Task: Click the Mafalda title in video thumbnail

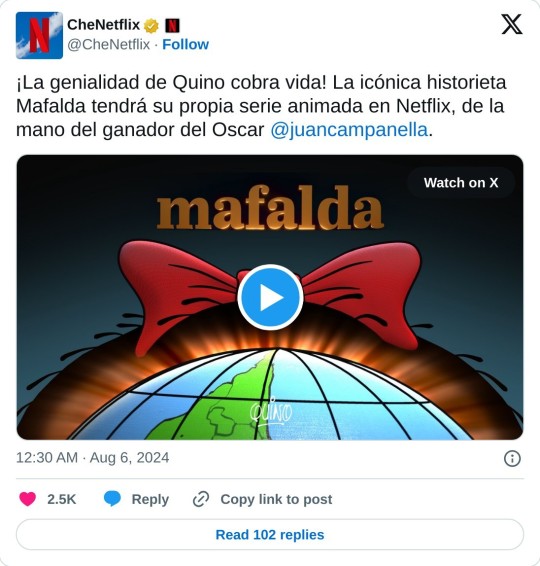Action: coord(270,208)
